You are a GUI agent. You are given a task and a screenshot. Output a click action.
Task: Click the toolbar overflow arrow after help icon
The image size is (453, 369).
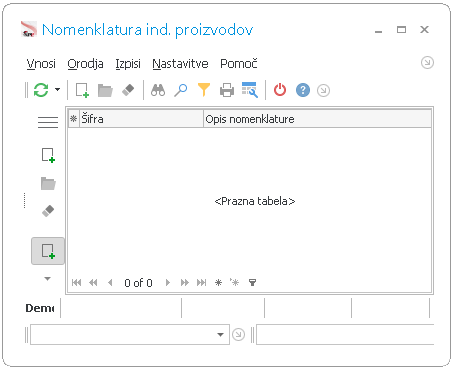[323, 90]
